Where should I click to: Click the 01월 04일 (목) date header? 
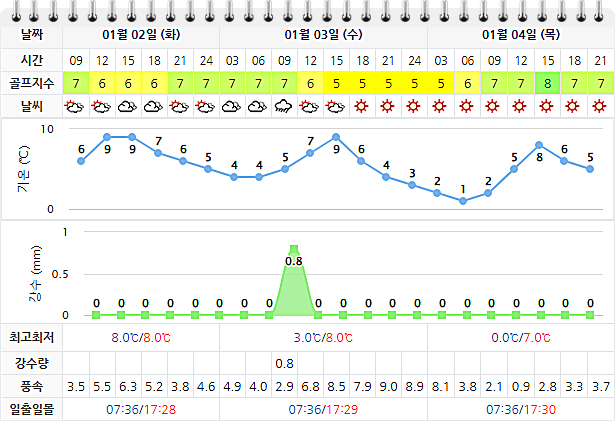click(521, 35)
